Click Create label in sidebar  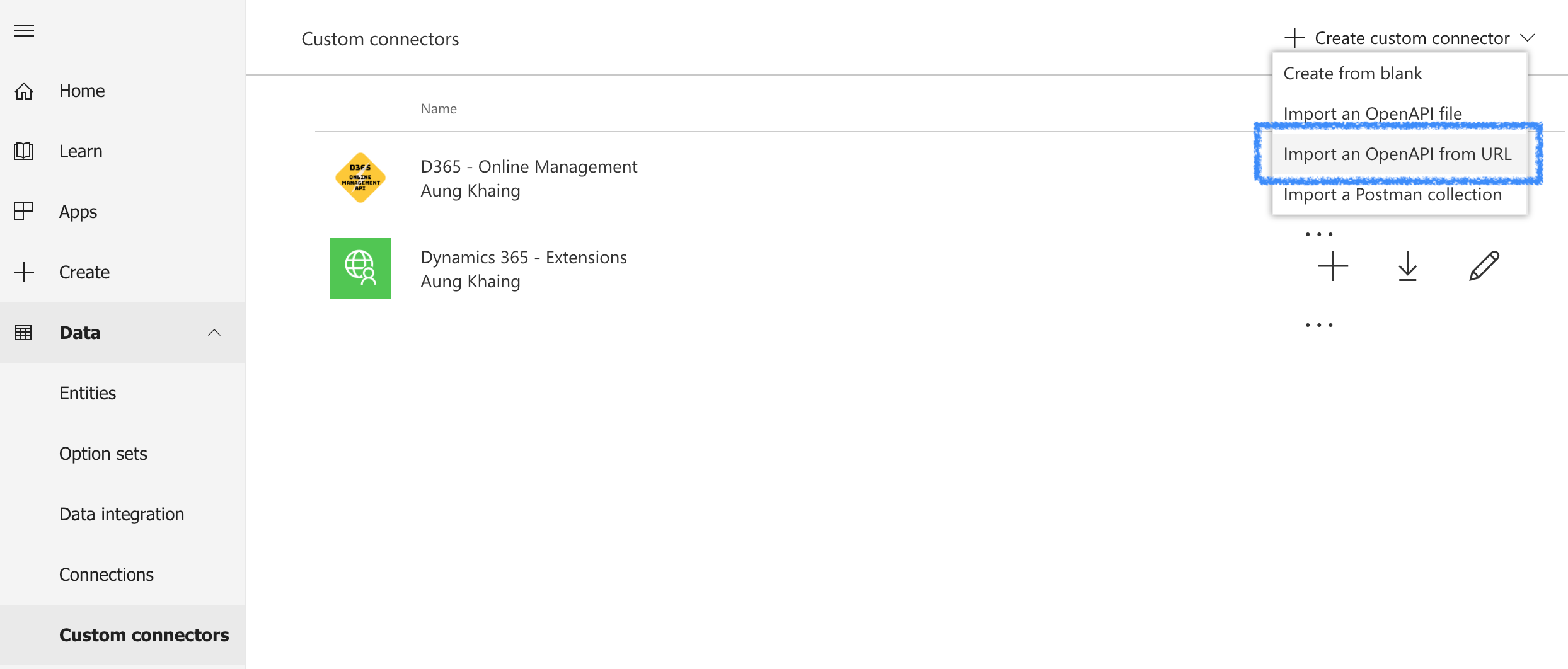point(84,272)
